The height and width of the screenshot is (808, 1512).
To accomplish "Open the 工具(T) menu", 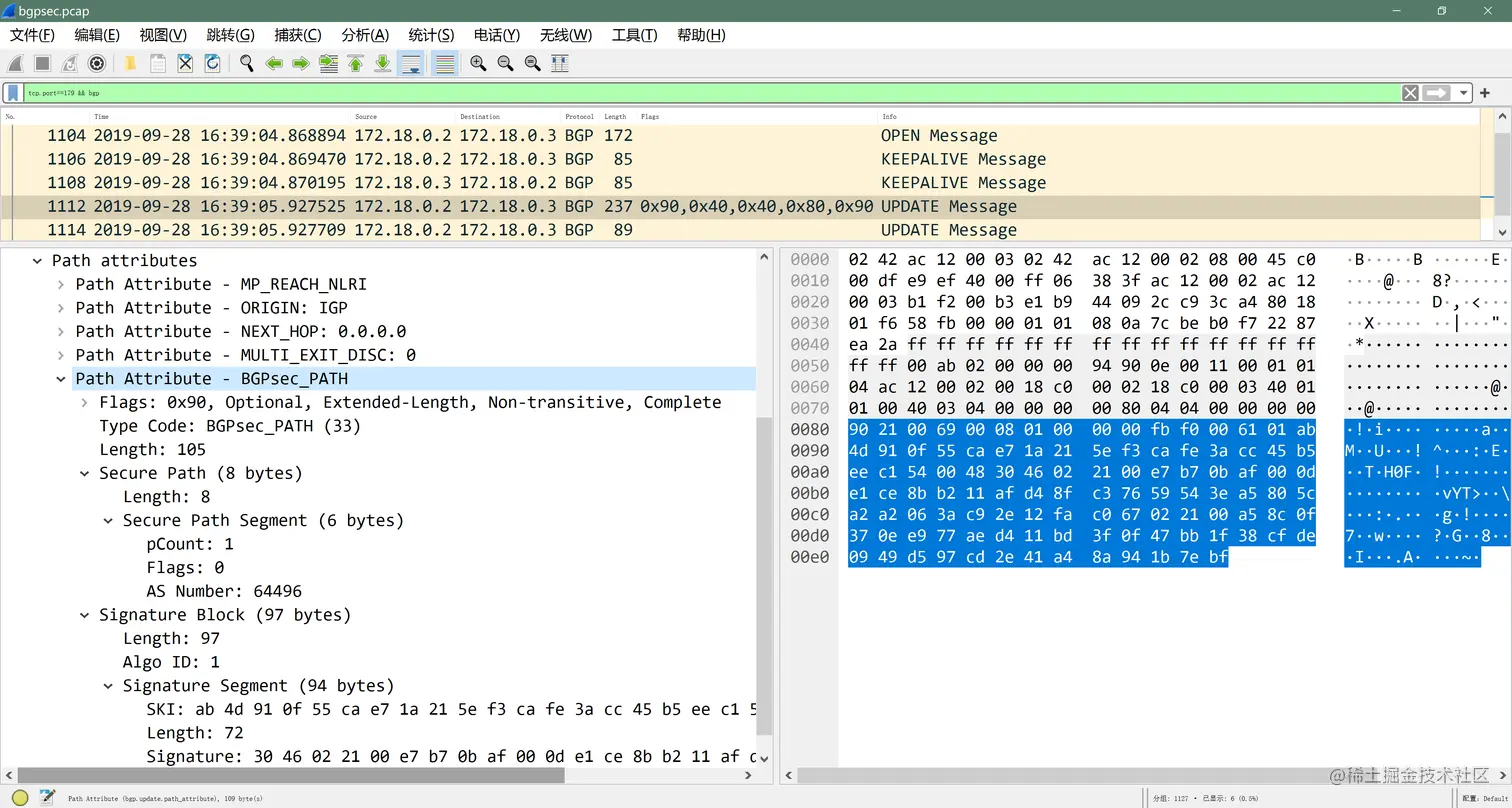I will (634, 35).
